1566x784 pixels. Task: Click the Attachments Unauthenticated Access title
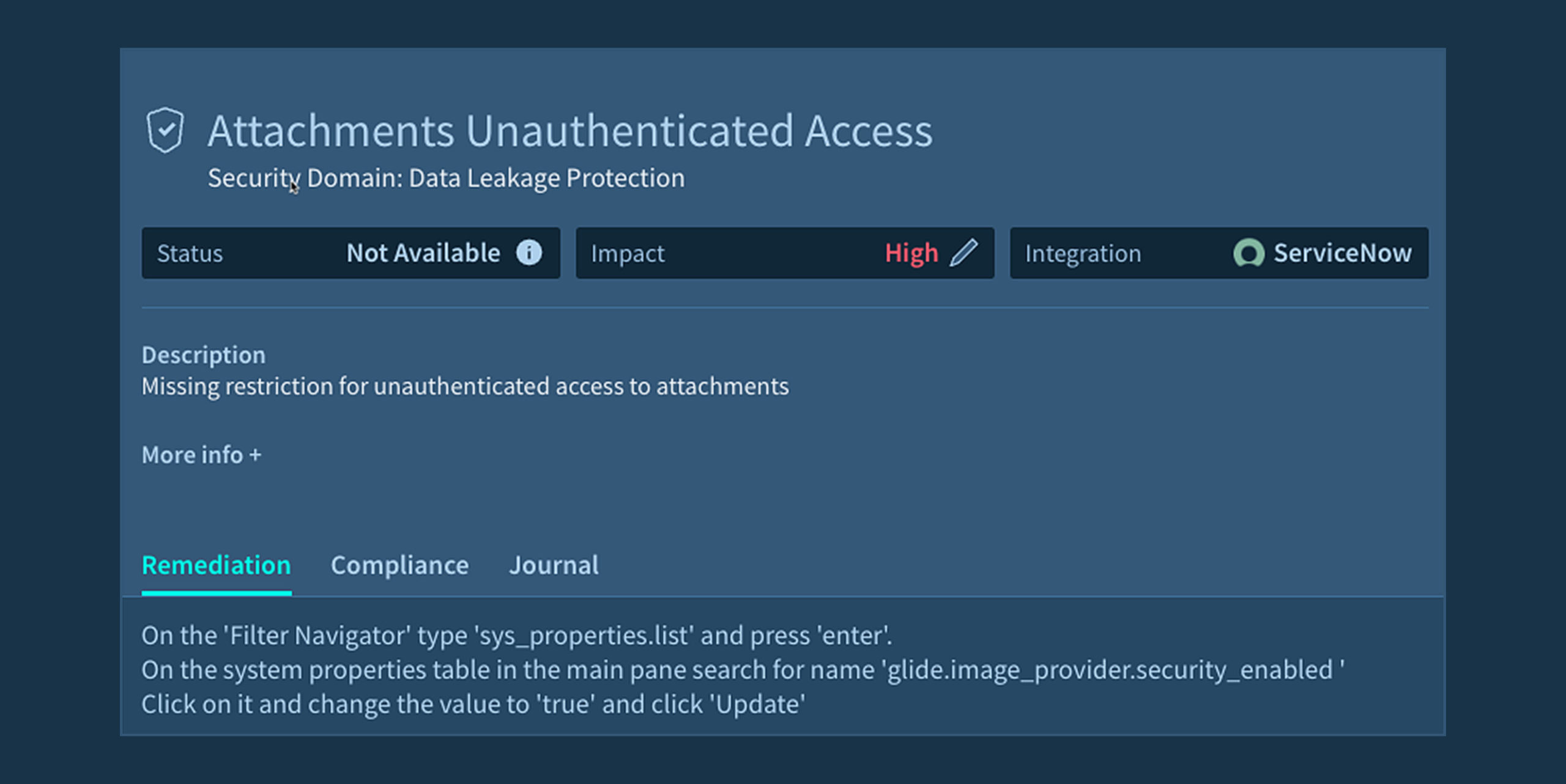(x=570, y=131)
